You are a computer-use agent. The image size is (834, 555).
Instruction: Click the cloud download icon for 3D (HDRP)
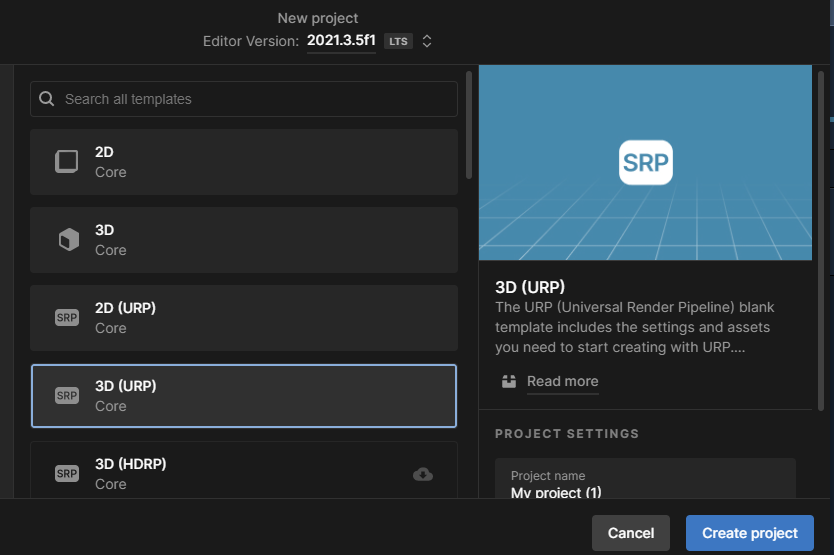[x=423, y=474]
